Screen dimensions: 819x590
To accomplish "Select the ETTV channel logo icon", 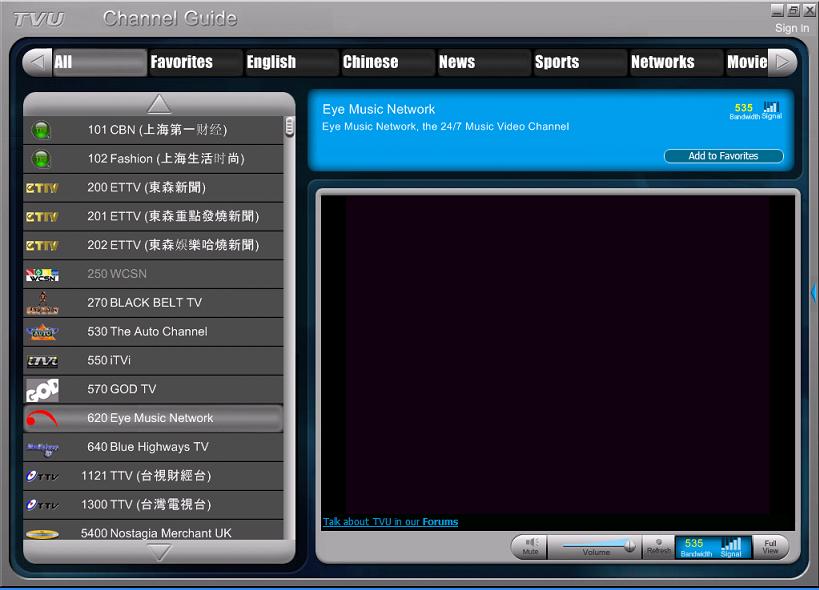I will click(x=43, y=187).
